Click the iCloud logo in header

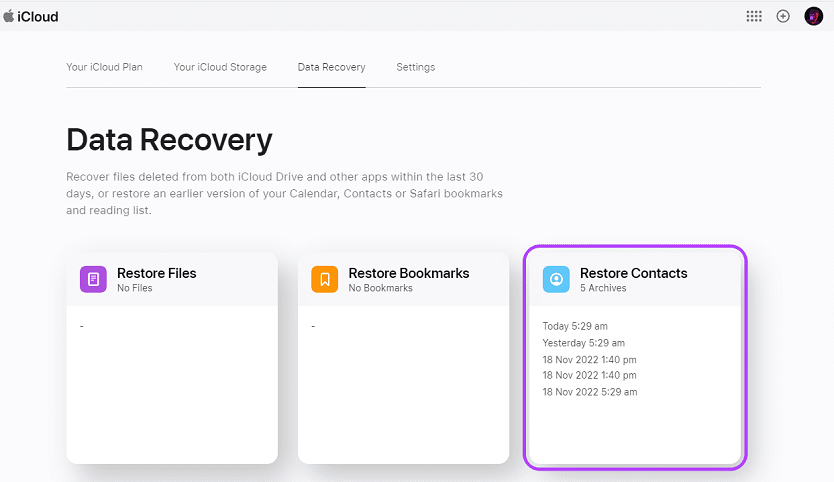[31, 16]
